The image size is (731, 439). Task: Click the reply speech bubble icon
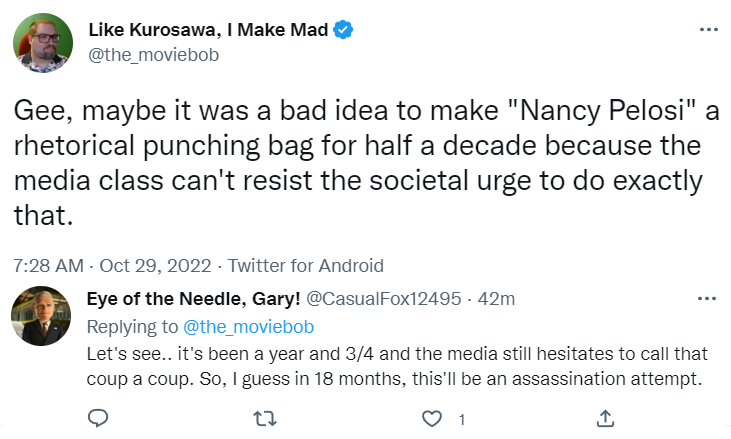97,416
